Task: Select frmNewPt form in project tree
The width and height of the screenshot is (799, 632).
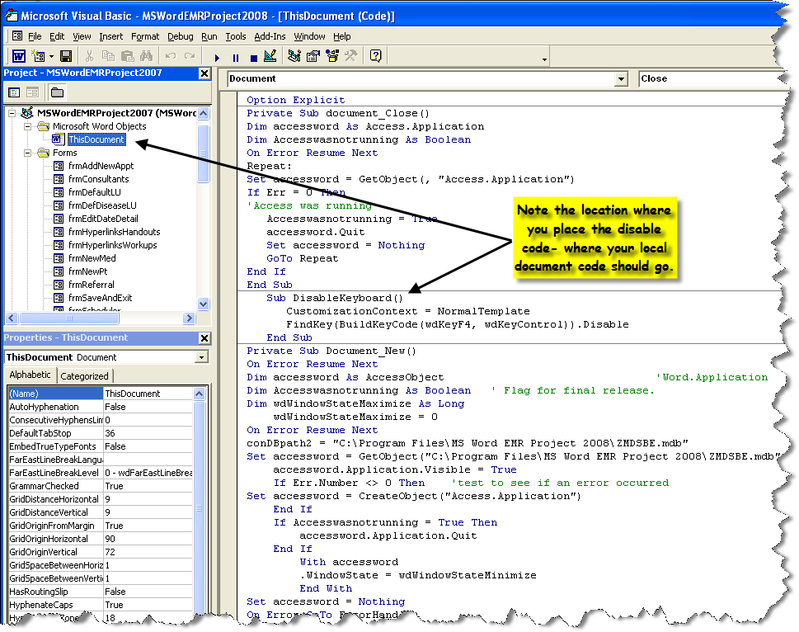Action: (86, 271)
